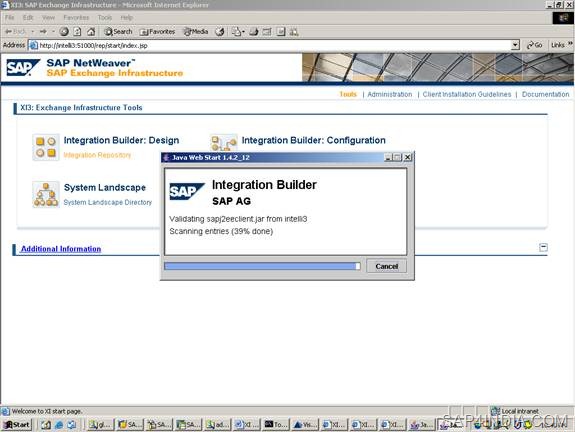Viewport: 575px width, 432px height.
Task: Expand the address bar dropdown
Action: [x=515, y=45]
